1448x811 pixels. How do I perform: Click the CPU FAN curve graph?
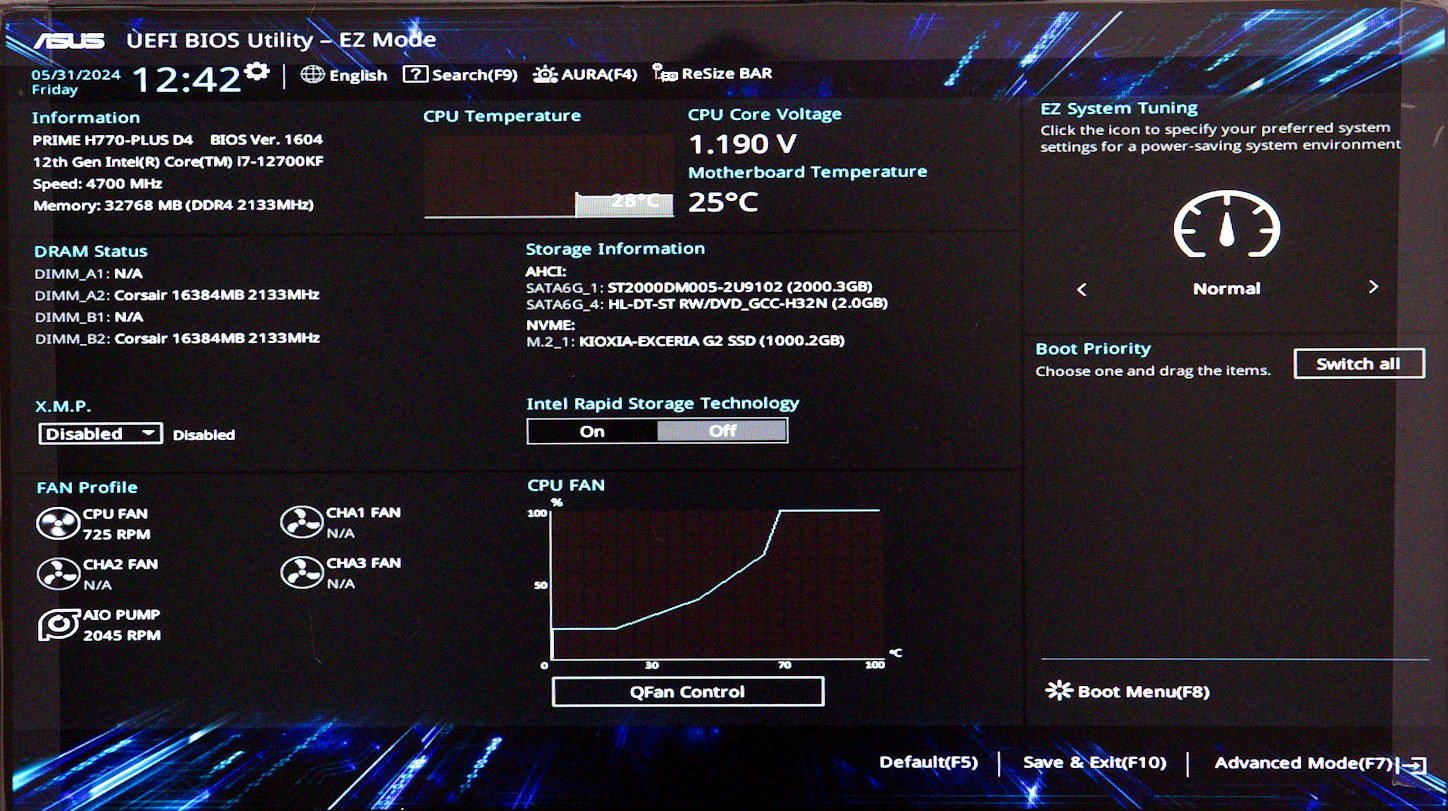click(716, 583)
